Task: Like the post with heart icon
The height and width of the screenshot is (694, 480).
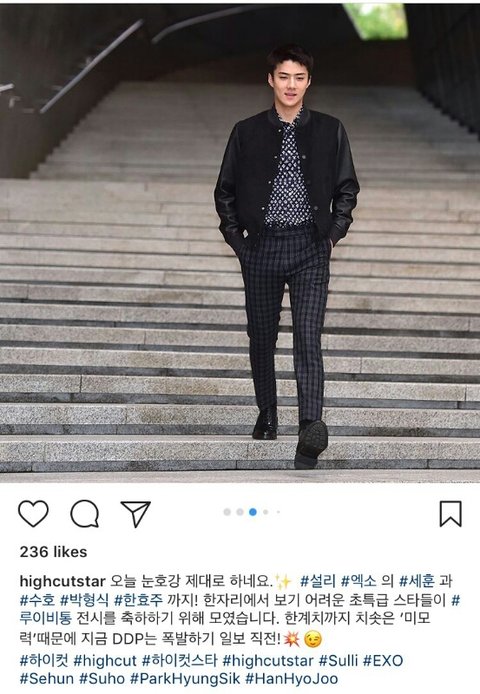Action: [33, 513]
